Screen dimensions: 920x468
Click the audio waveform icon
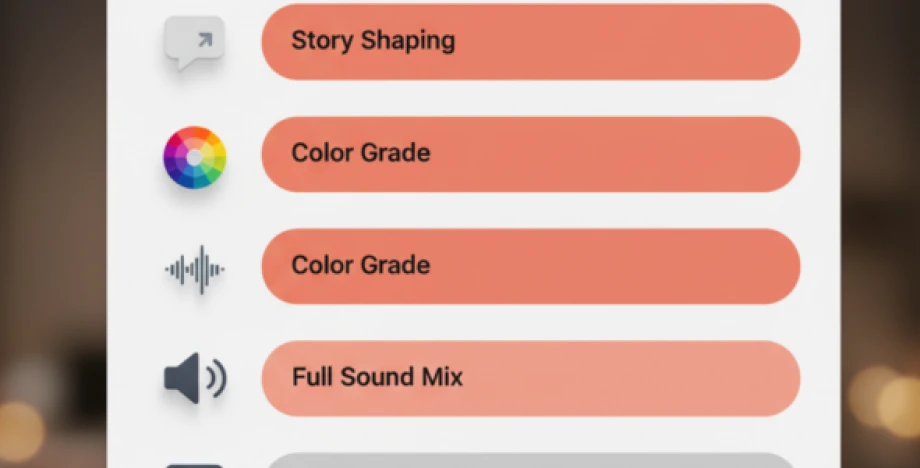point(195,269)
